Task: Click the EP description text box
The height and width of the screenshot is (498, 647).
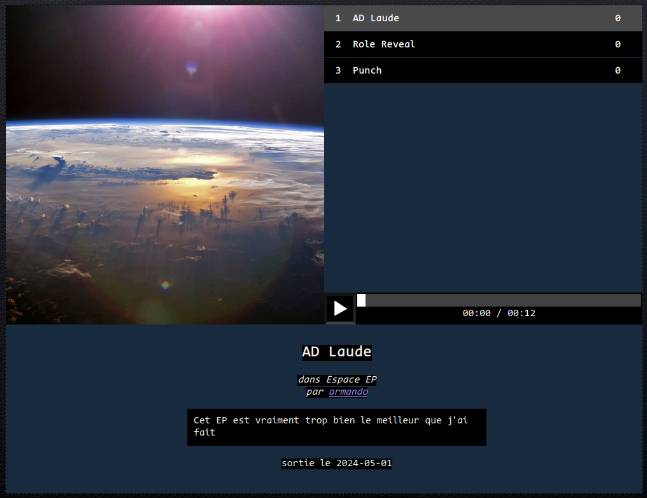Action: click(x=336, y=427)
